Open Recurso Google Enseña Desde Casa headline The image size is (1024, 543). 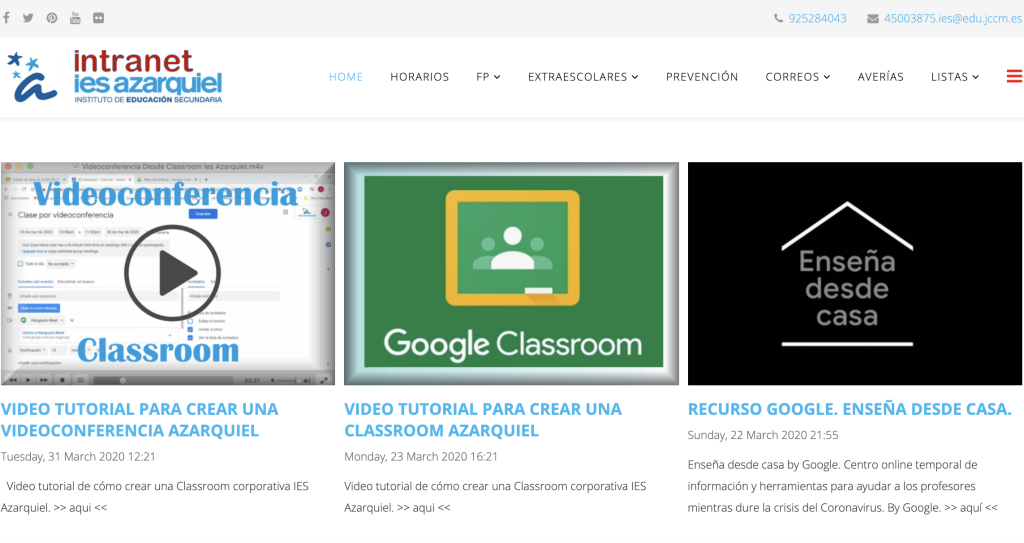(850, 409)
